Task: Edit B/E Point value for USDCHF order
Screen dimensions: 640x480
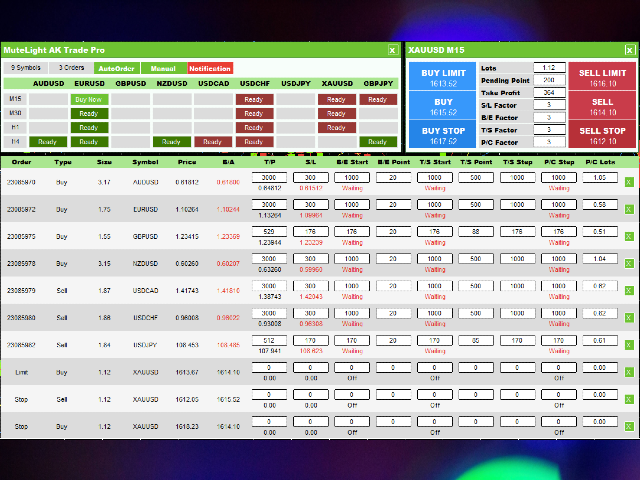Action: [x=393, y=313]
